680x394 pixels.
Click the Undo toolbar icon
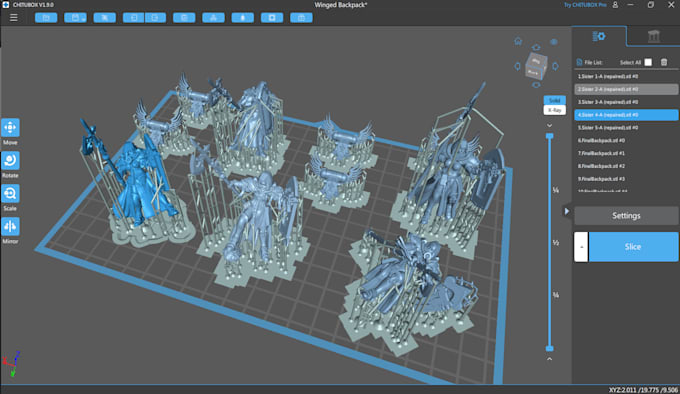[134, 18]
